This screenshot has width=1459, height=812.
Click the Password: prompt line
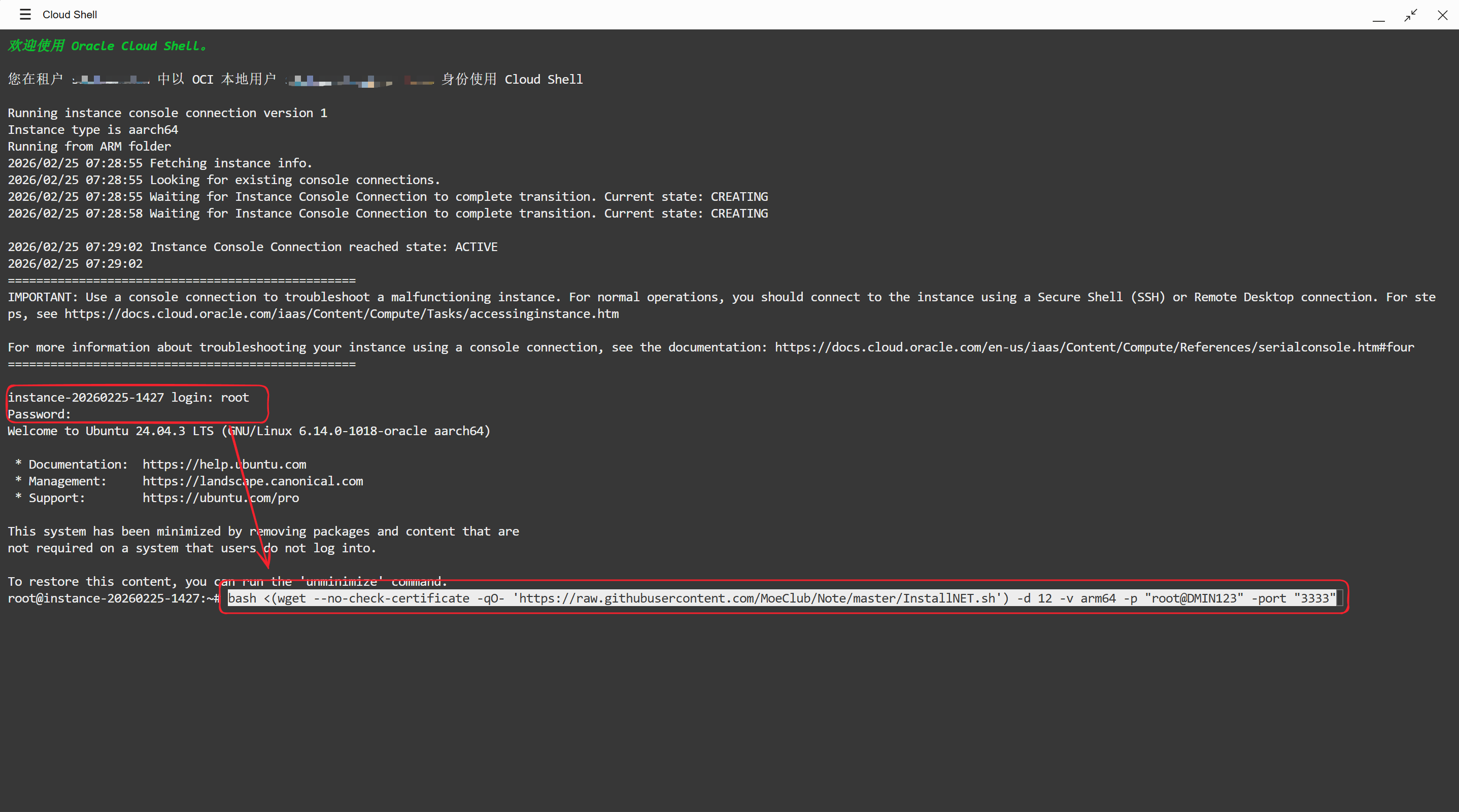tap(39, 414)
